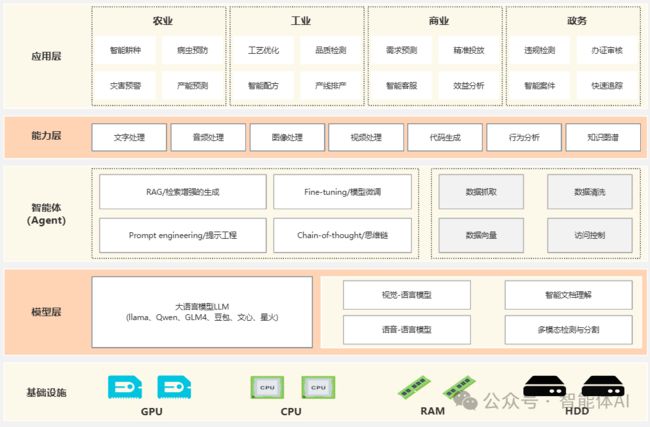Screen dimensions: 650x427
Task: Select 效益分析 under 商业
Action: (x=468, y=85)
